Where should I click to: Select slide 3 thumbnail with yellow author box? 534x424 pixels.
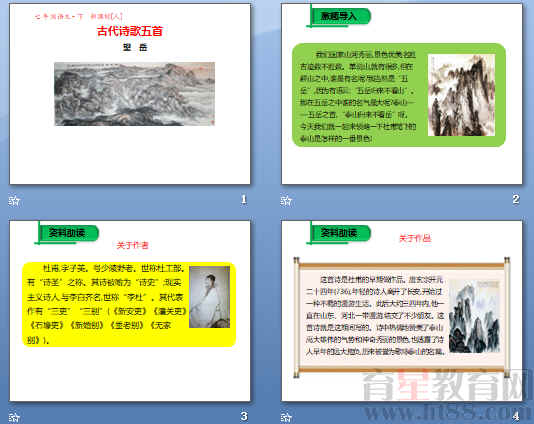pos(130,311)
